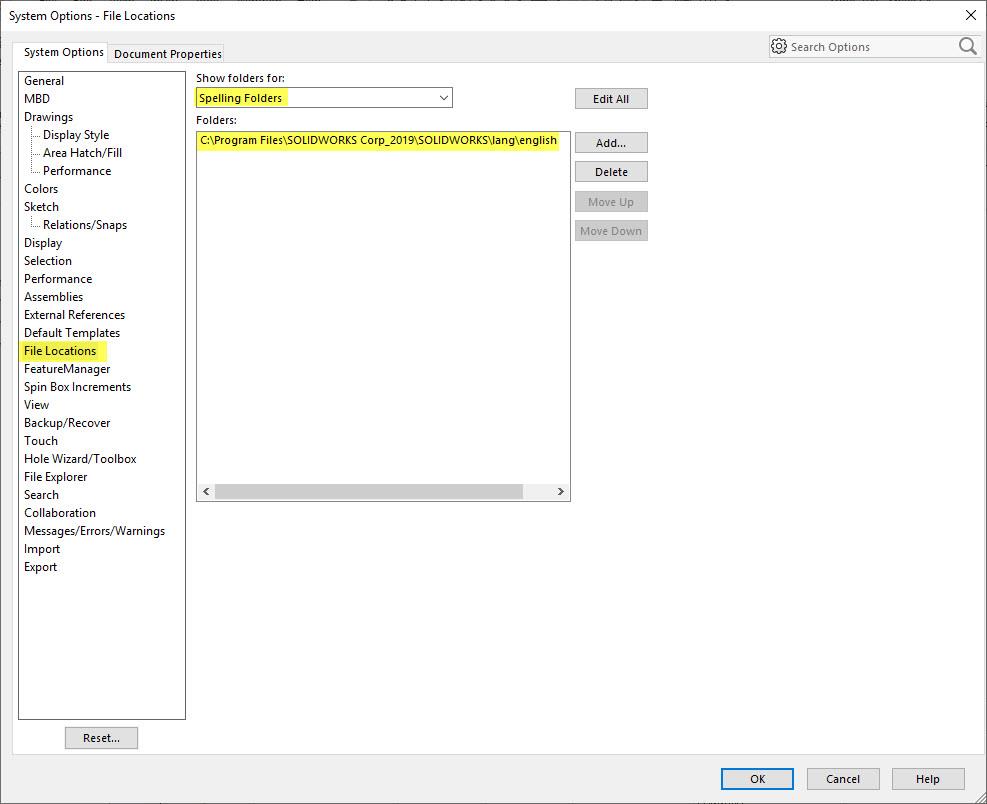This screenshot has height=804, width=987.
Task: Confirm changes with OK
Action: point(756,778)
